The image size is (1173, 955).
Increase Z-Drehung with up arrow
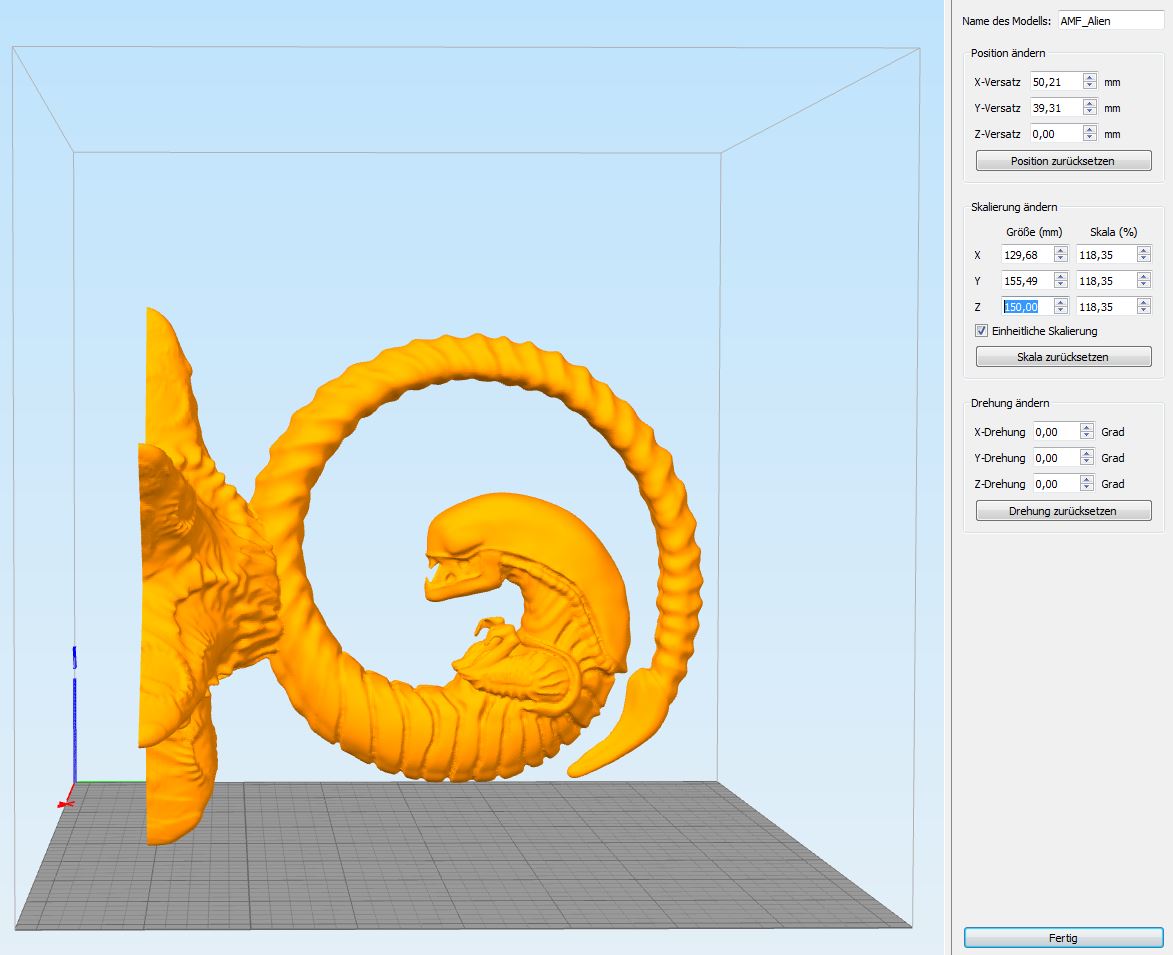click(1087, 479)
